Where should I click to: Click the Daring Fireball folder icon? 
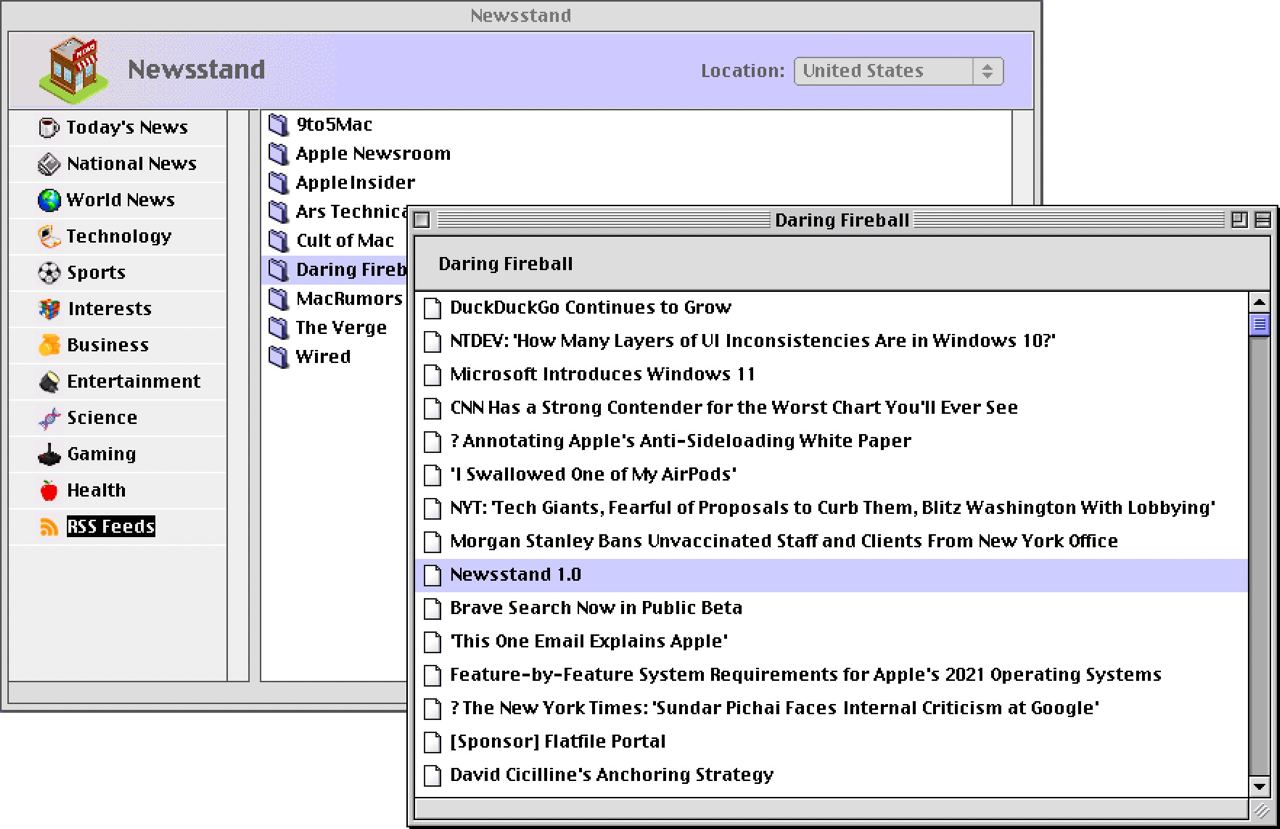coord(278,270)
